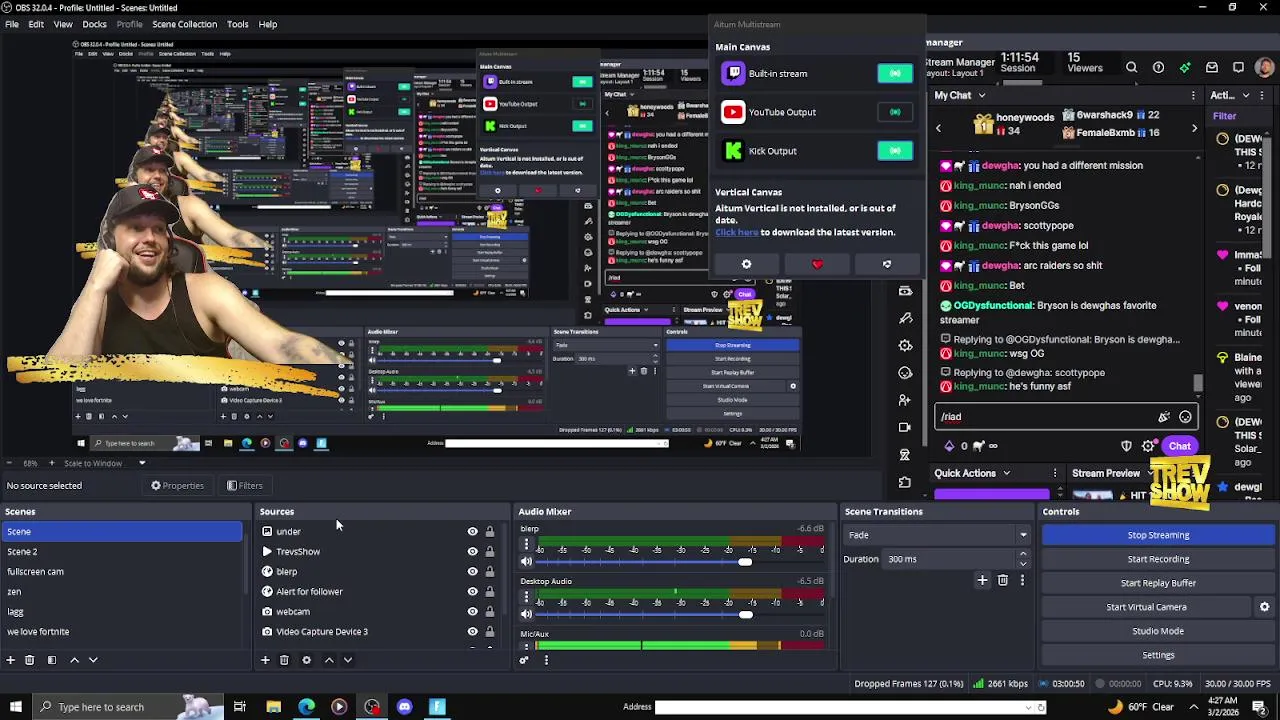This screenshot has width=1280, height=720.
Task: Open the Scene Collection menu
Action: tap(184, 24)
